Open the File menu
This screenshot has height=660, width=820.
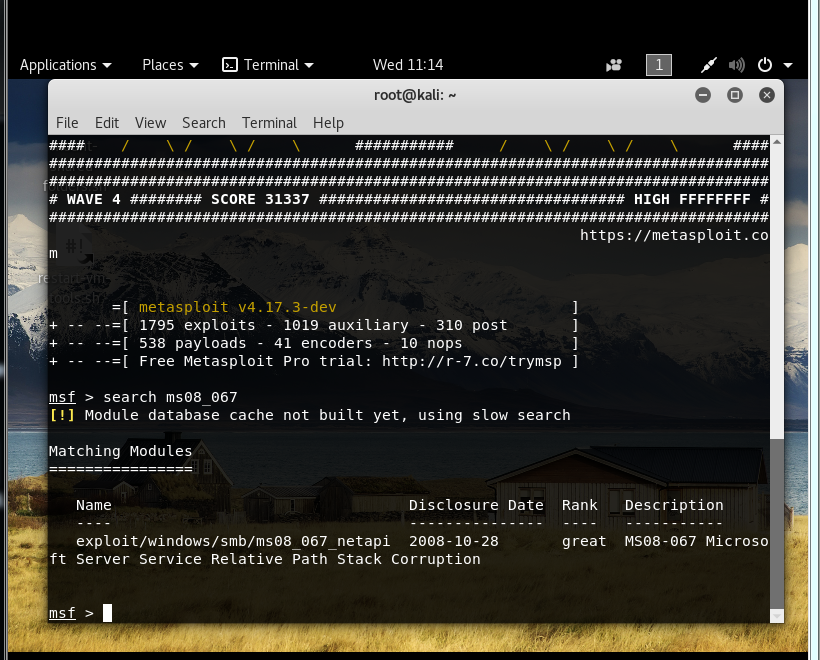67,123
